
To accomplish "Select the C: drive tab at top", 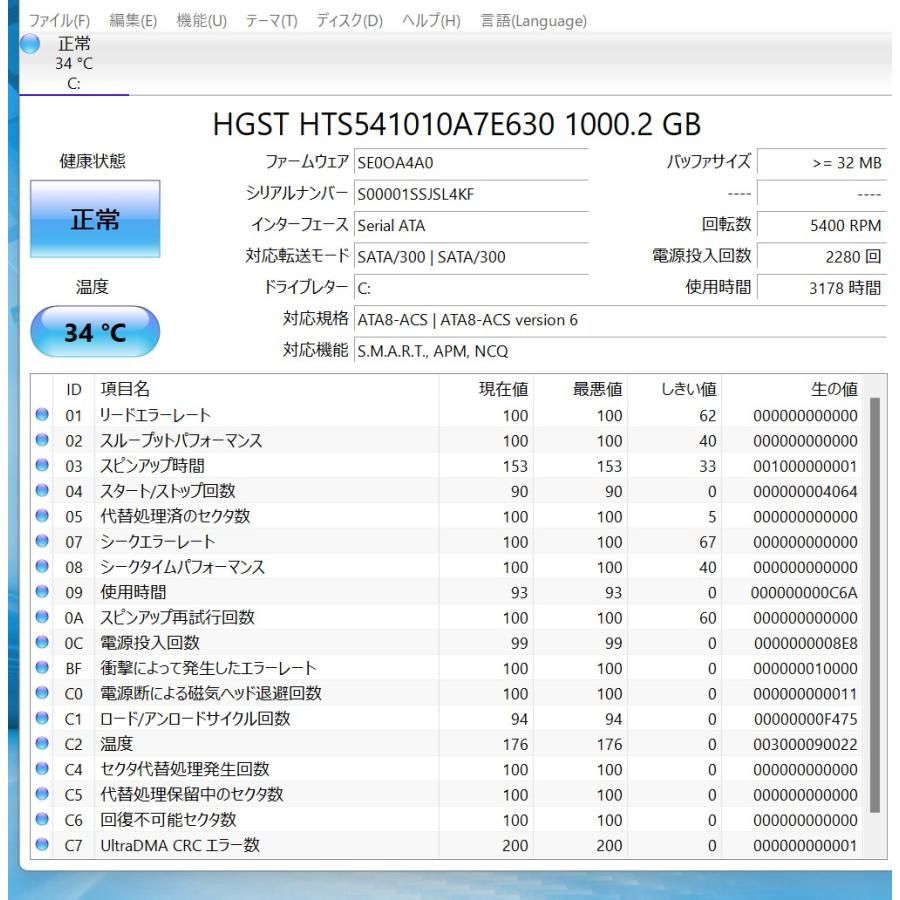I will point(73,64).
